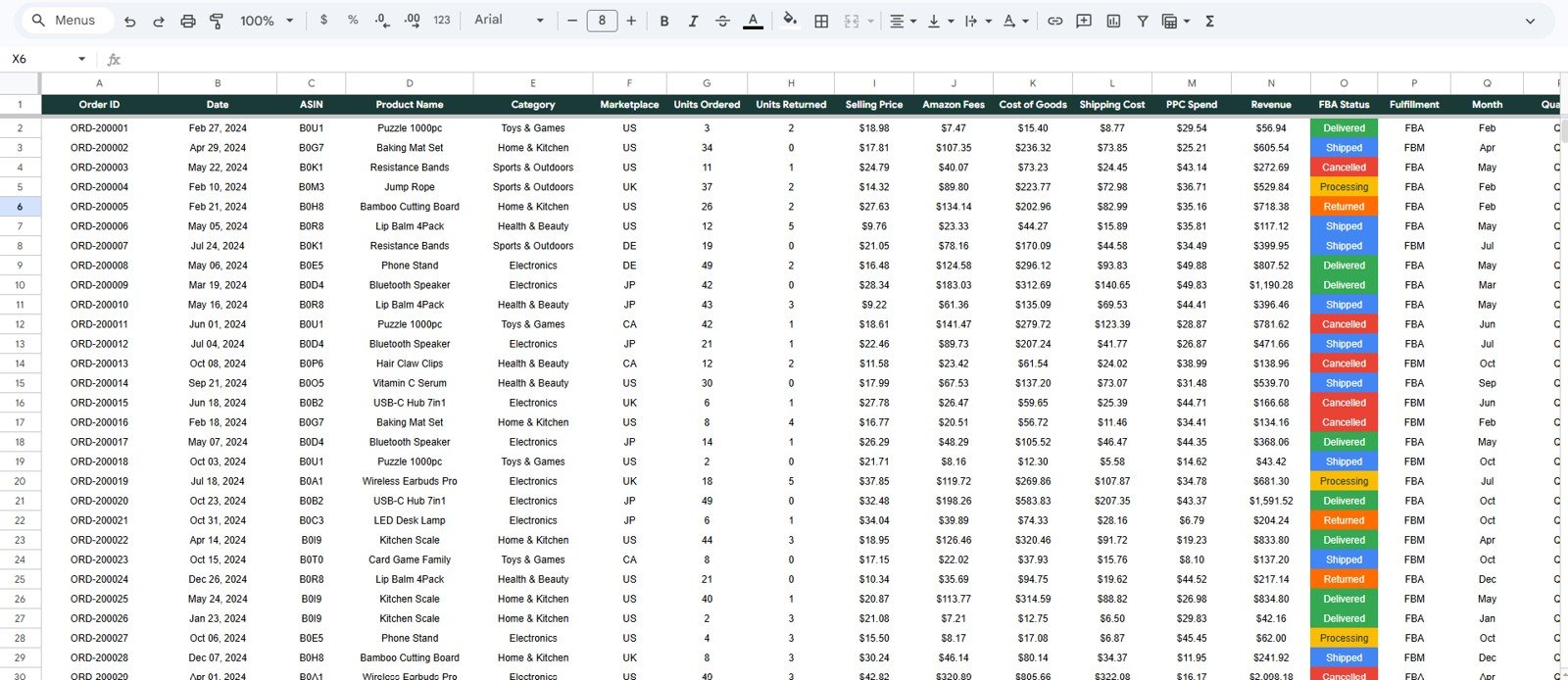Insert a link with the link icon
The image size is (1568, 680).
1054,21
